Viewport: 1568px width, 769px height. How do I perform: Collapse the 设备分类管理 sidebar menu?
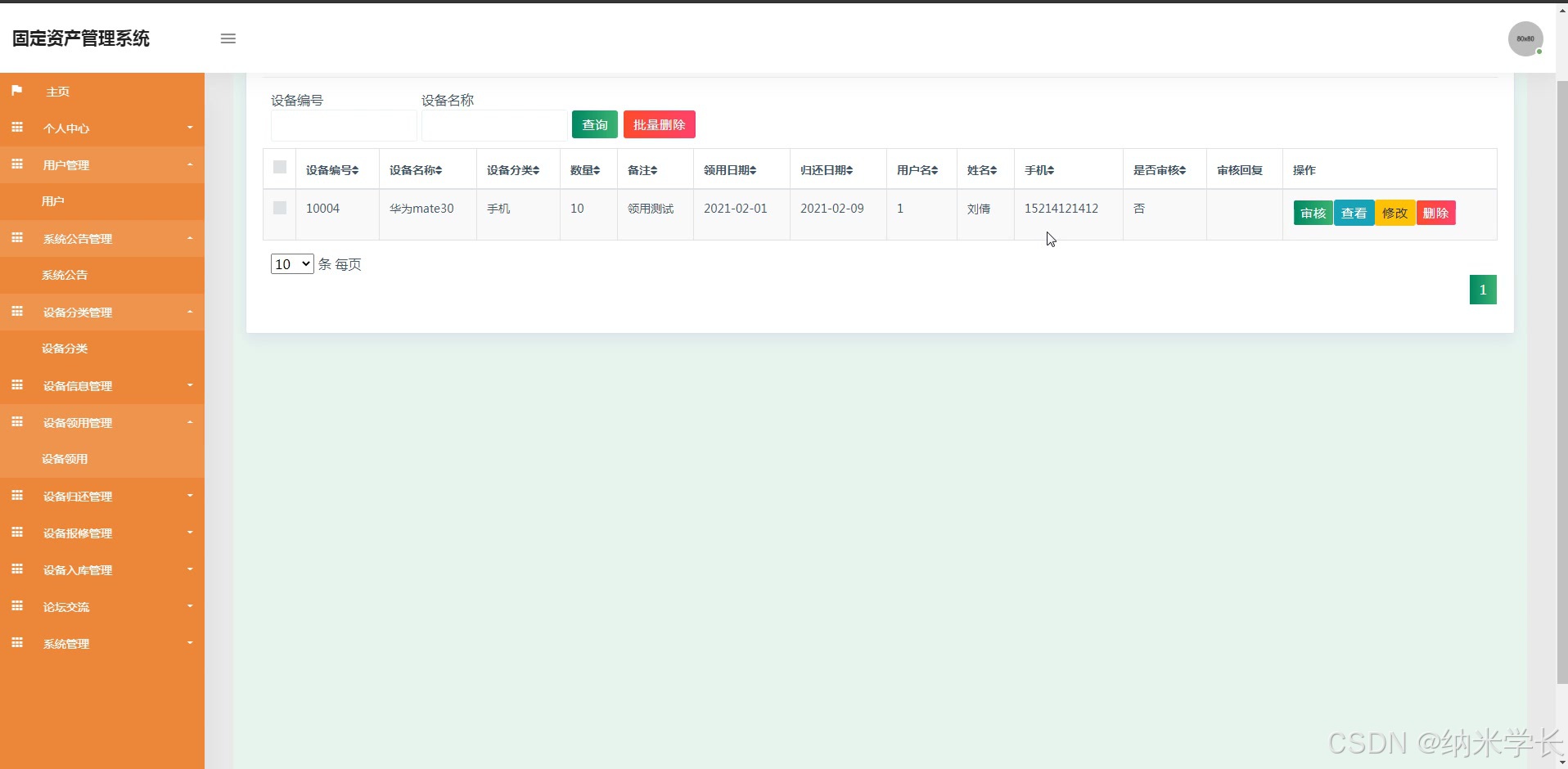pyautogui.click(x=102, y=312)
